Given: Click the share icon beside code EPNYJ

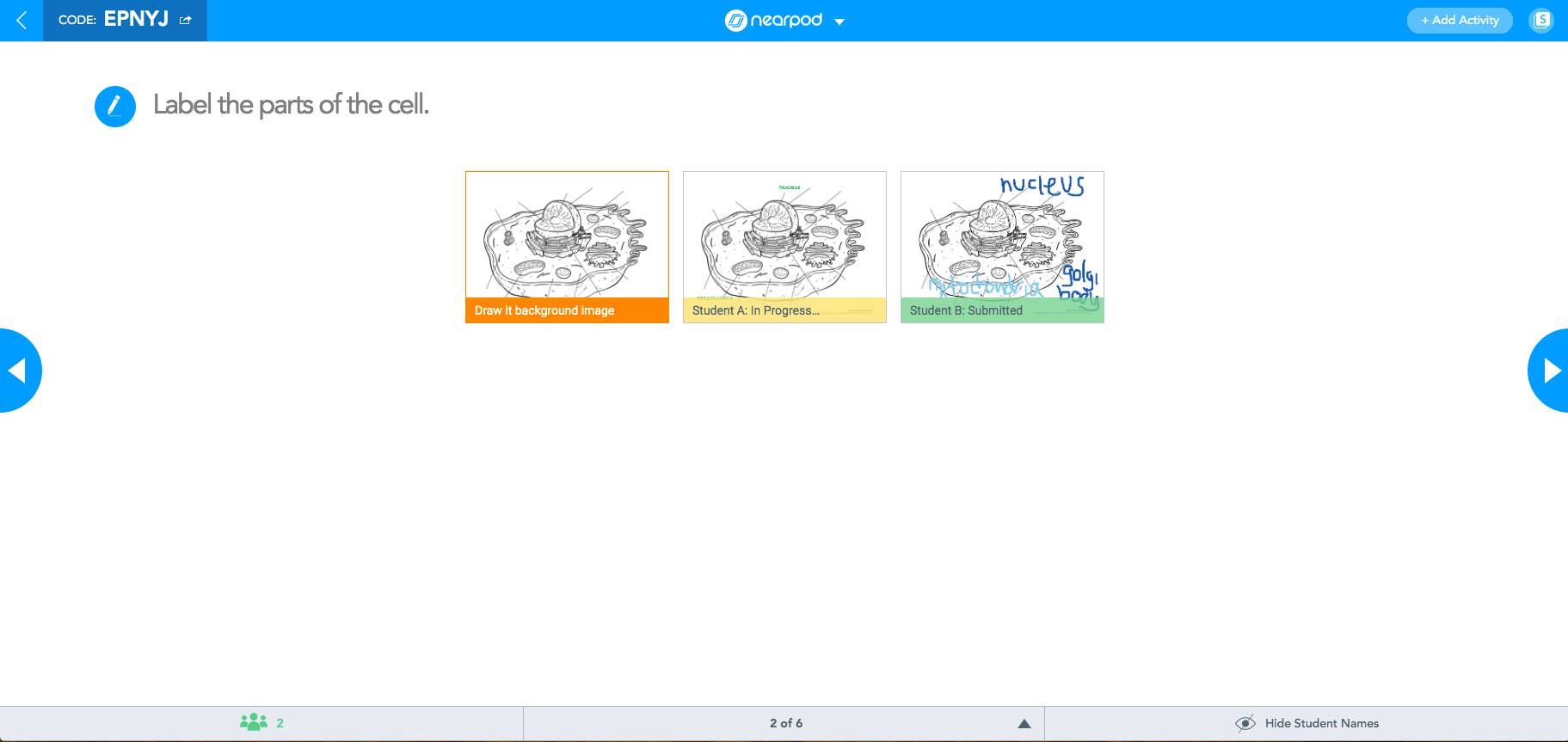Looking at the screenshot, I should click(x=185, y=21).
